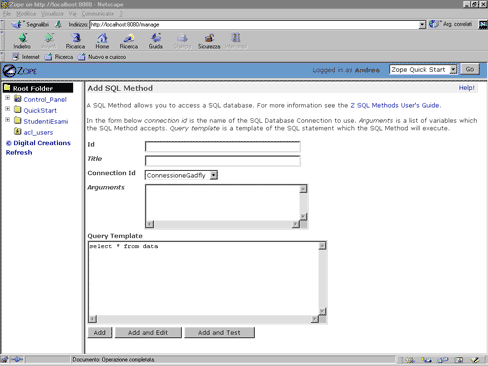The height and width of the screenshot is (366, 488).
Task: Open the File menu
Action: tap(7, 14)
